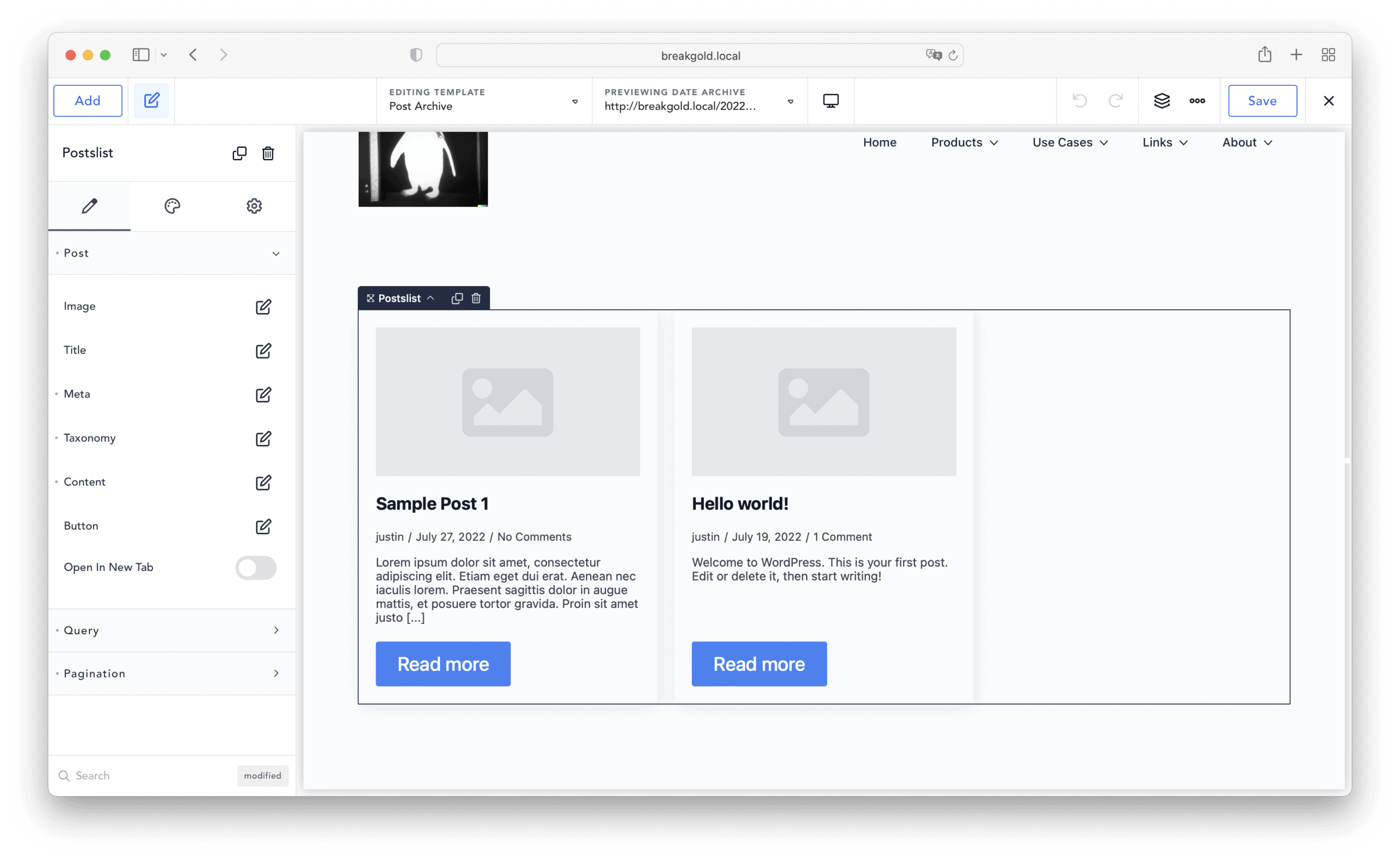Expand the Pagination section

pyautogui.click(x=275, y=674)
